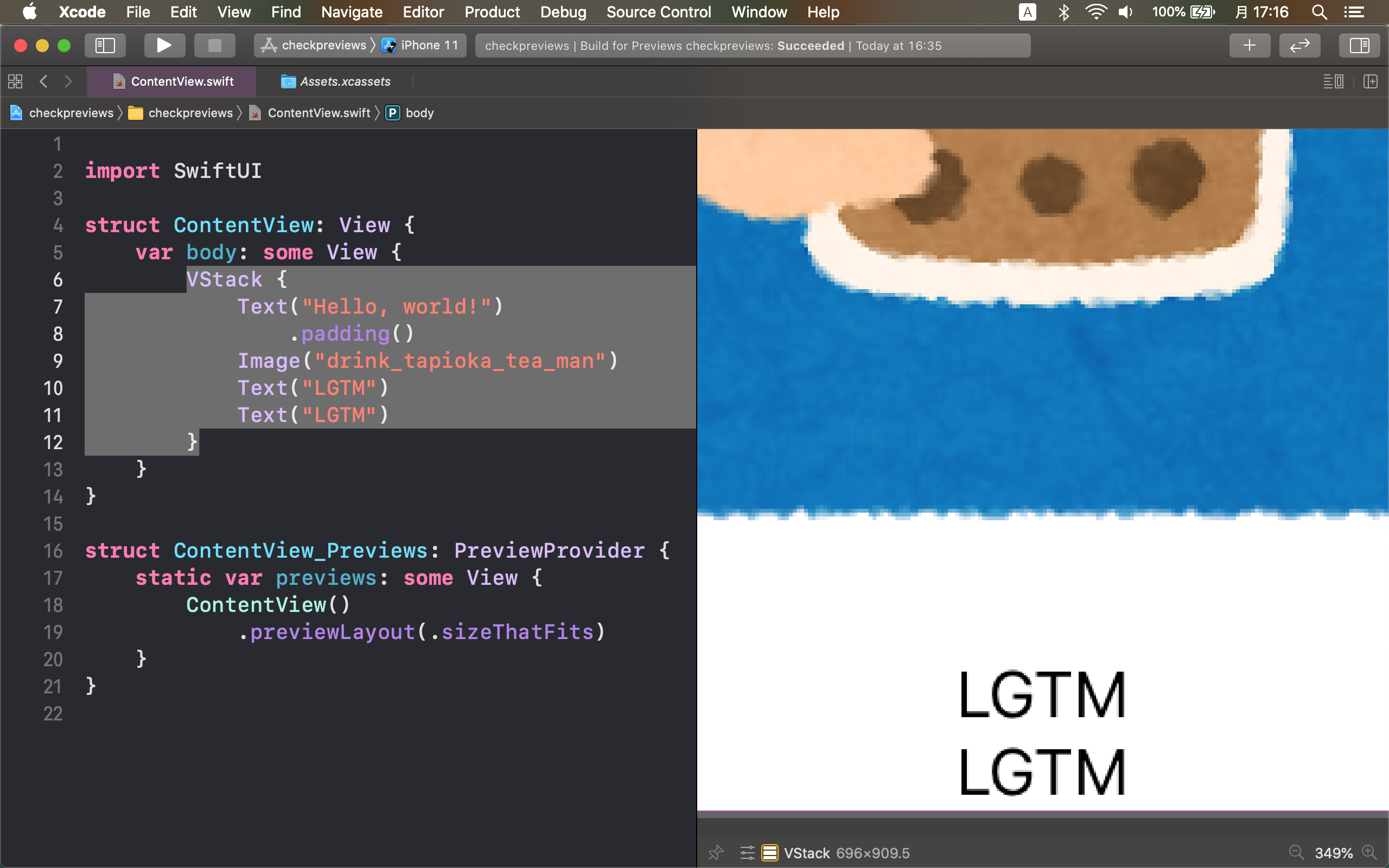Zoom out the preview canvas

pyautogui.click(x=1296, y=852)
